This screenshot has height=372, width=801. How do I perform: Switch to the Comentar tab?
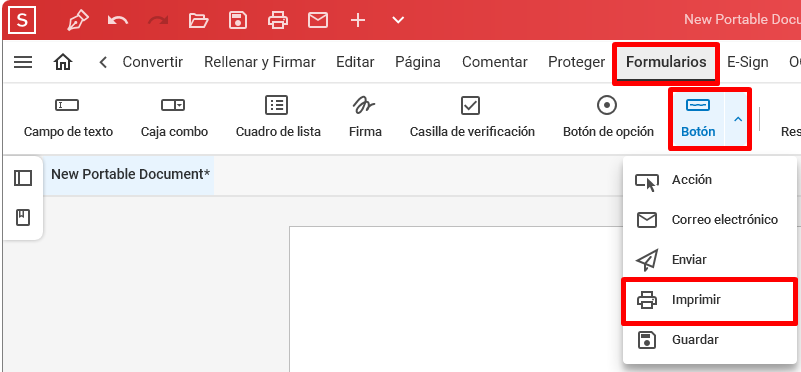click(x=494, y=62)
